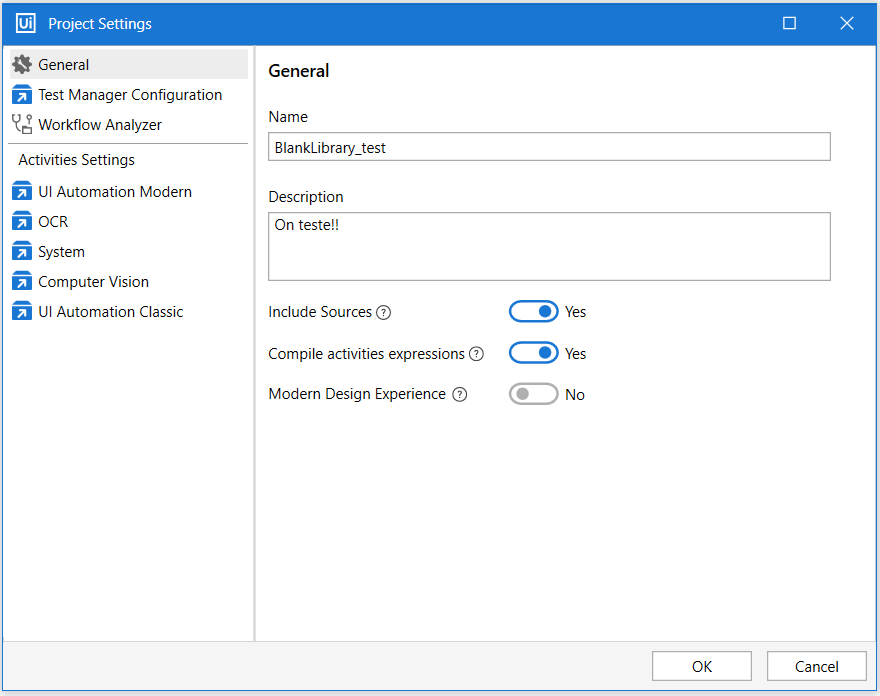880x696 pixels.
Task: Show help tooltip for Include Sources
Action: point(383,312)
